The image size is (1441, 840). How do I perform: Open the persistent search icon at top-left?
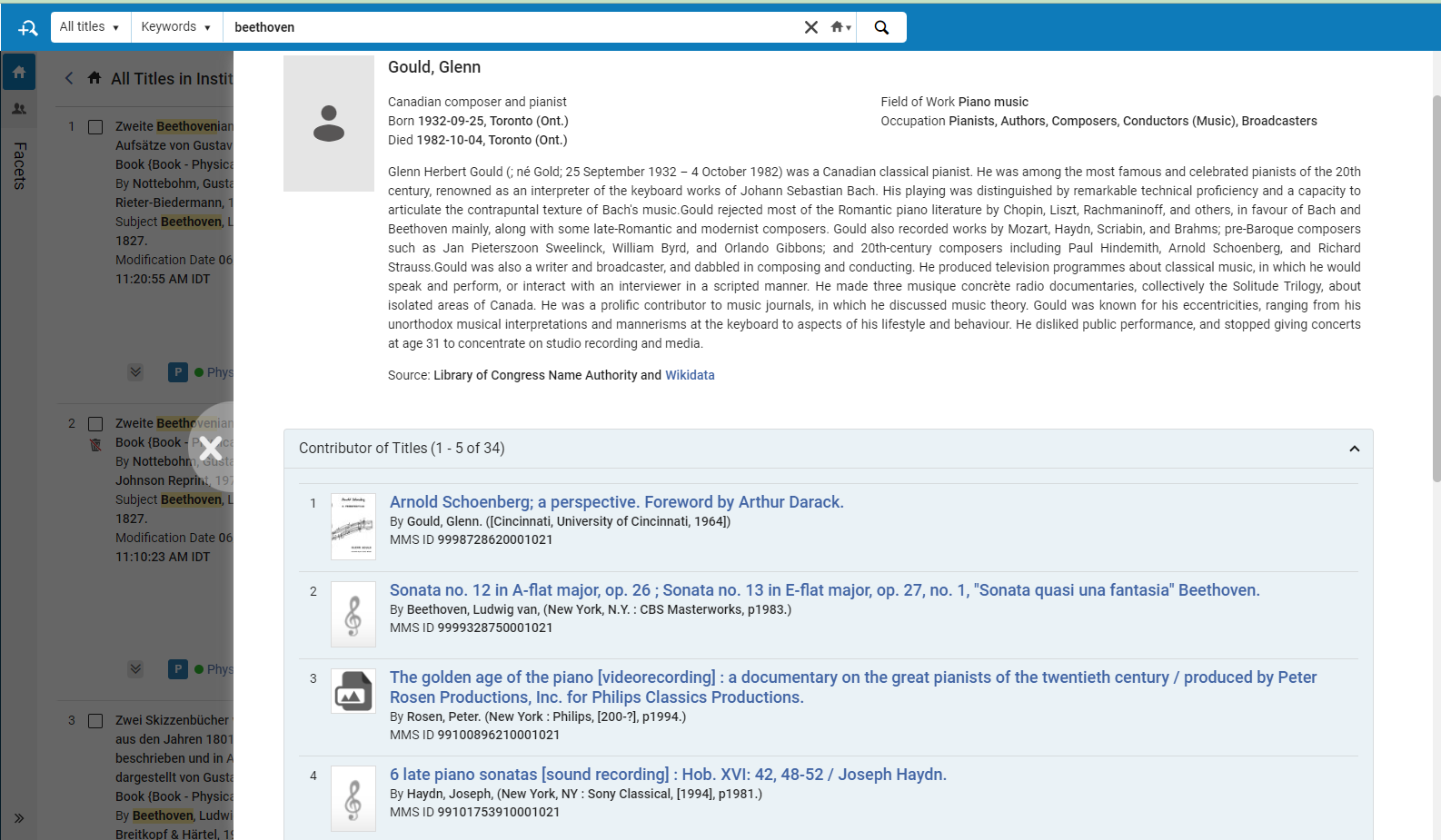coord(27,28)
